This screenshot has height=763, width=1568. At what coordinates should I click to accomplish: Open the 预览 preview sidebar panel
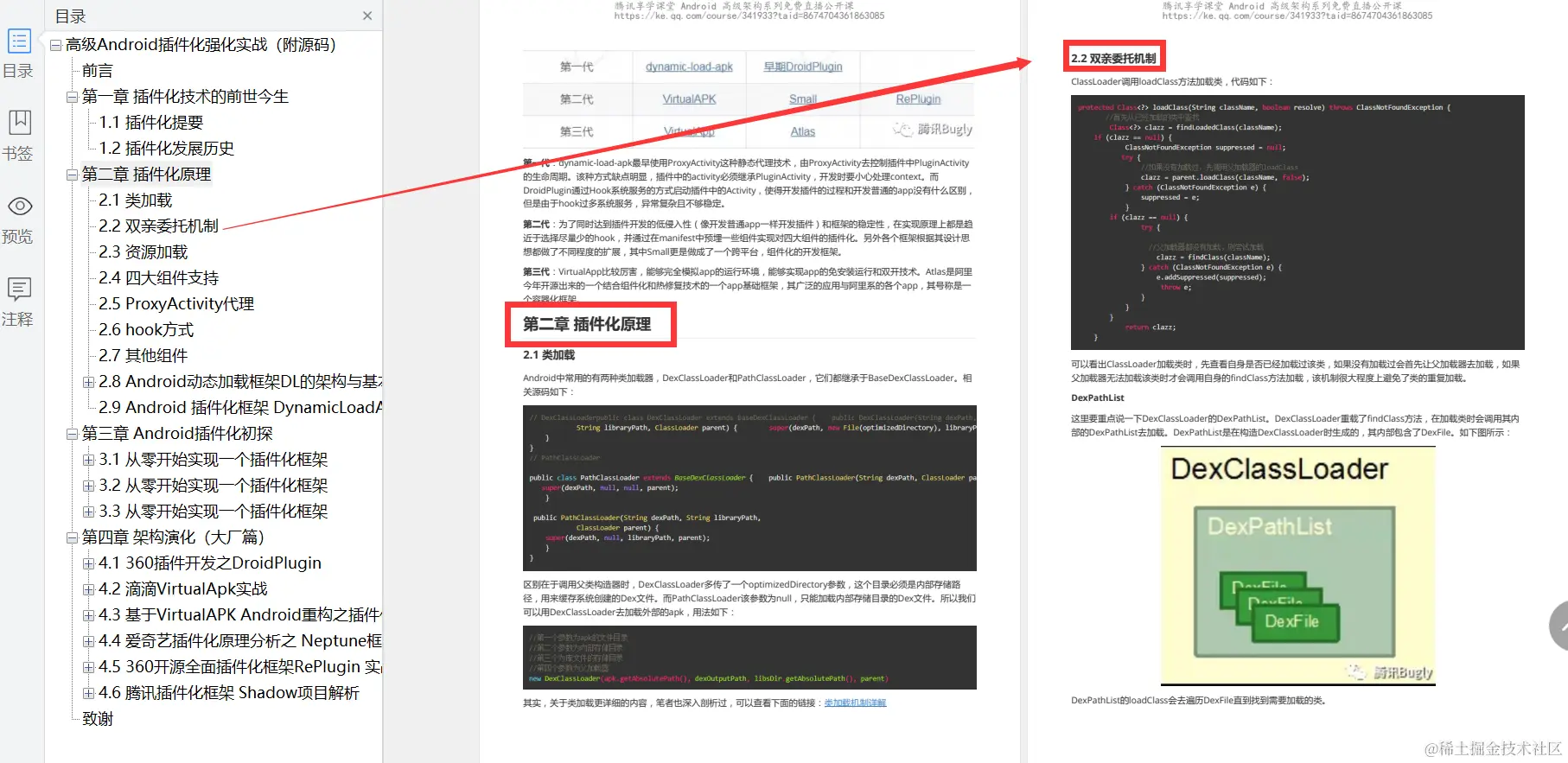click(19, 219)
